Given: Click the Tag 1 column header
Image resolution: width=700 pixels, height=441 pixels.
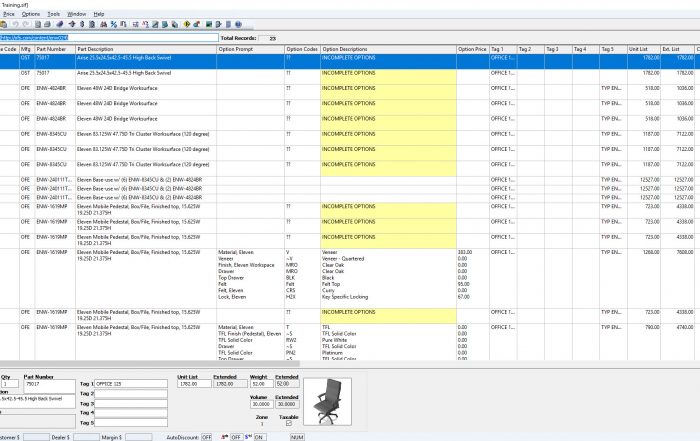Looking at the screenshot, I should tap(503, 49).
